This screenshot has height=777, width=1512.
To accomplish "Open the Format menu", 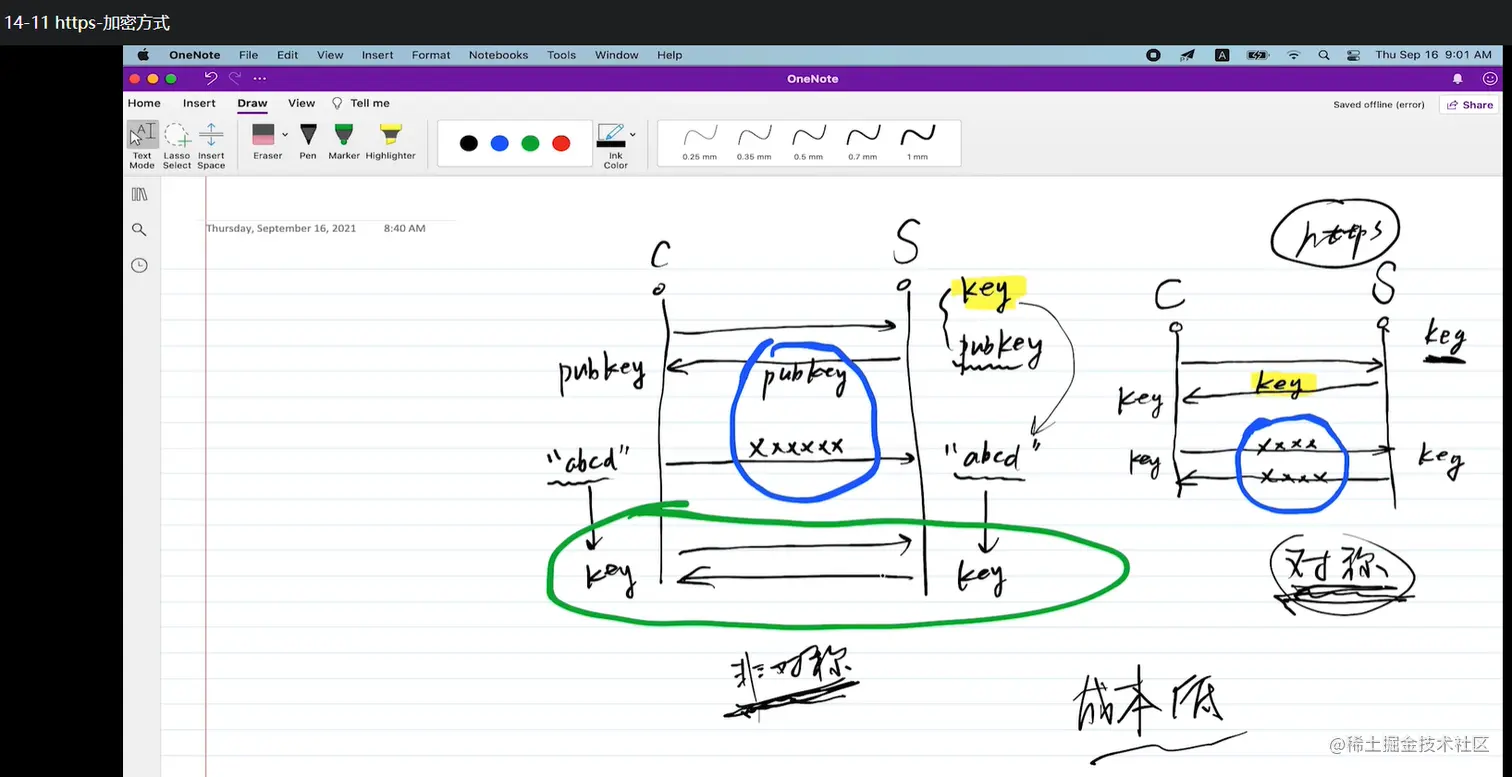I will pos(431,55).
